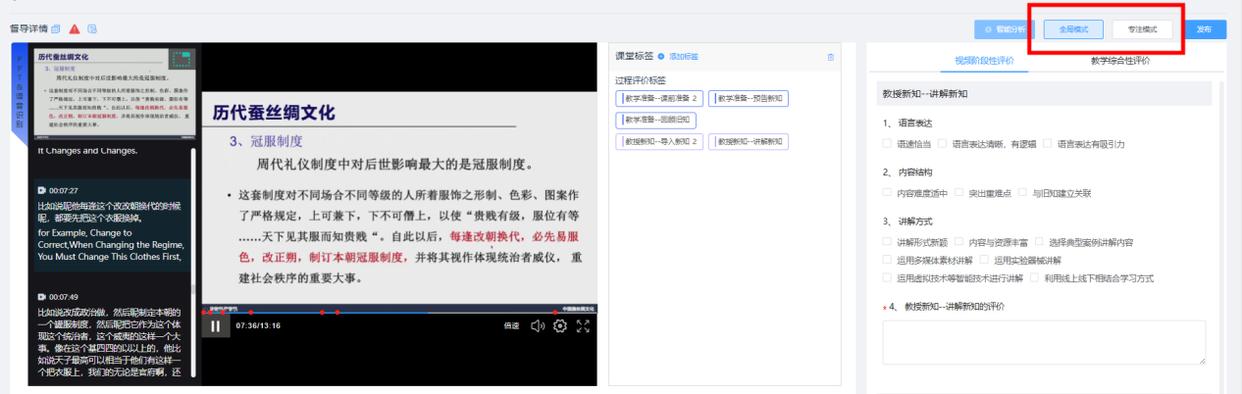The width and height of the screenshot is (1242, 394).
Task: Check the 突出重难点 checkbox
Action: (958, 192)
